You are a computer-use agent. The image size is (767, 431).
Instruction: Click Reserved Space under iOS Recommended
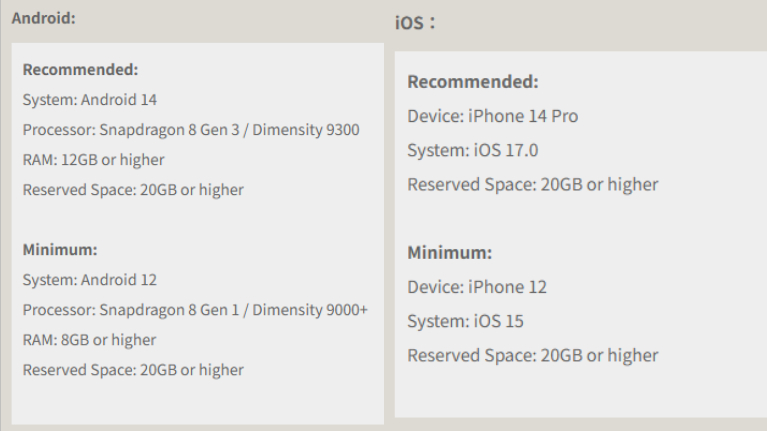[x=533, y=184]
